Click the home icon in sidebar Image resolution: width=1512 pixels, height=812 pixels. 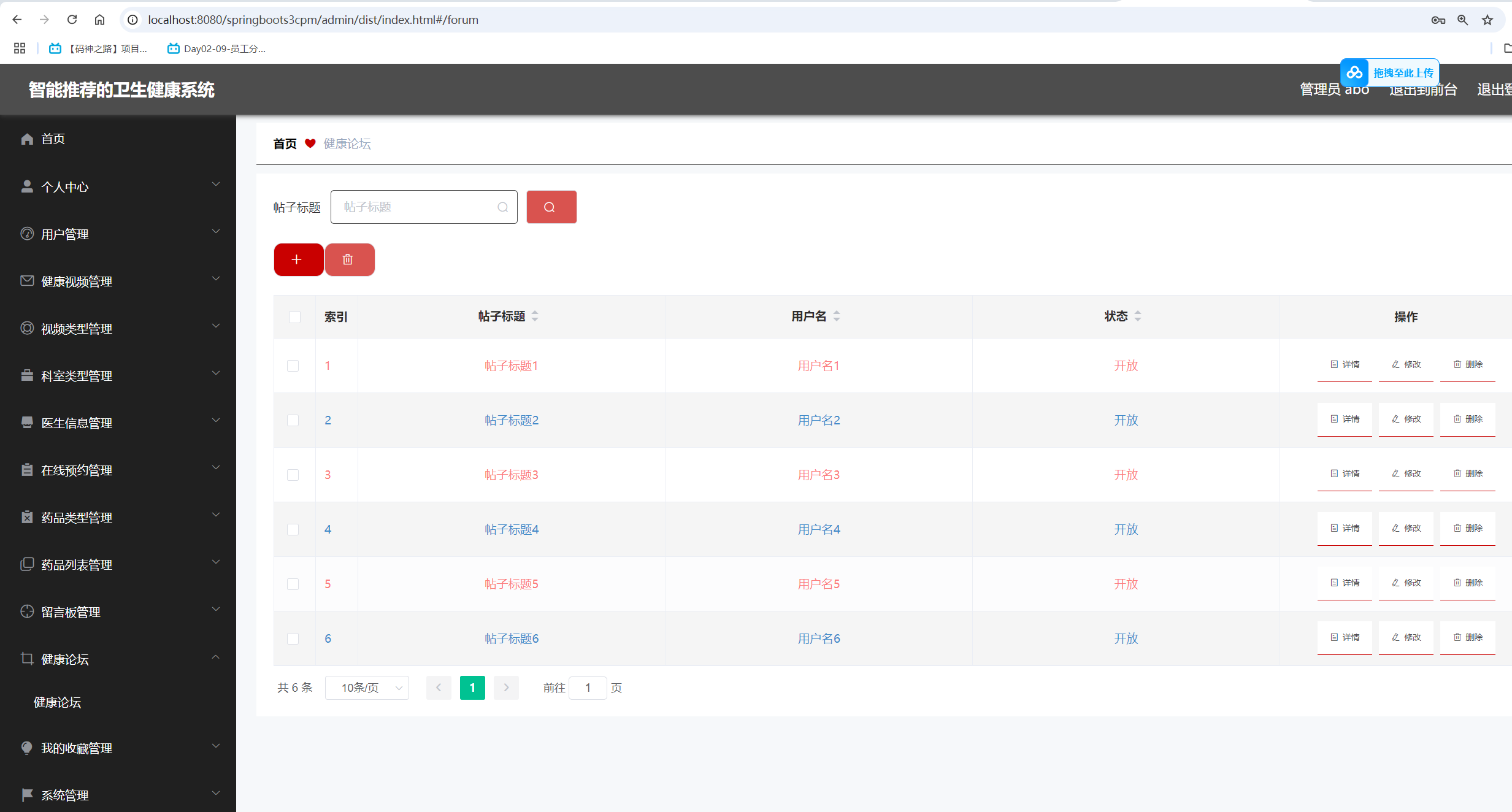coord(27,139)
